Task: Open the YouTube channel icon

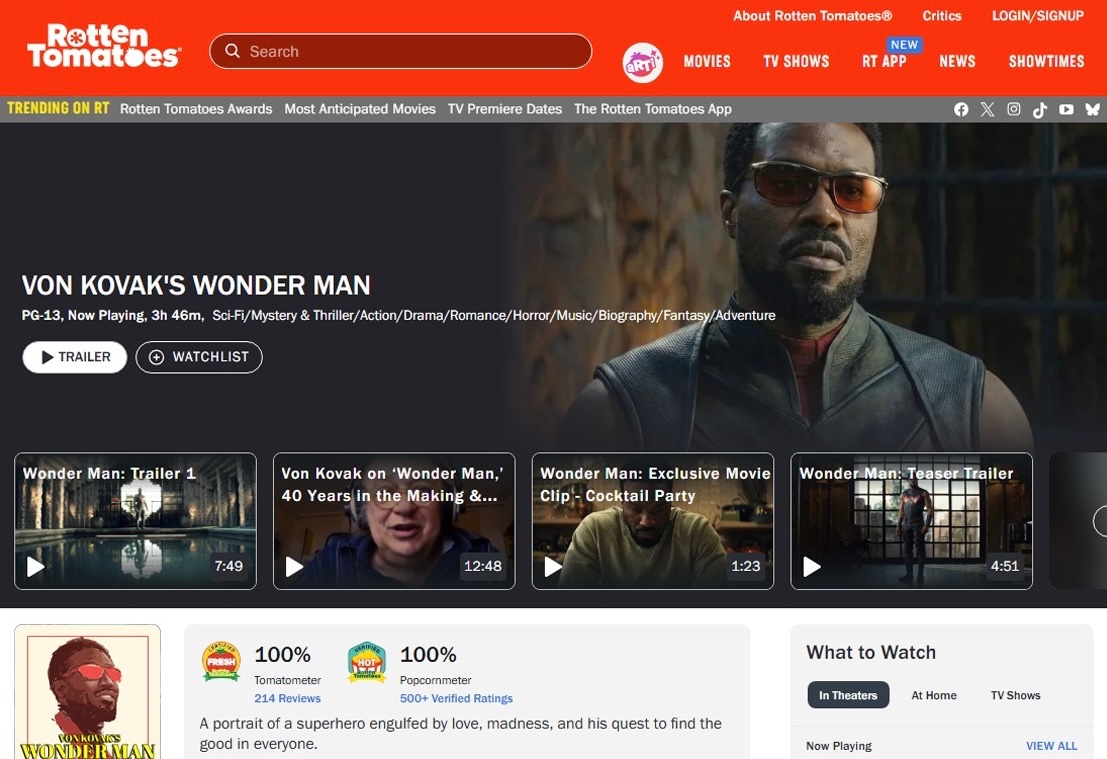Action: click(x=1066, y=109)
